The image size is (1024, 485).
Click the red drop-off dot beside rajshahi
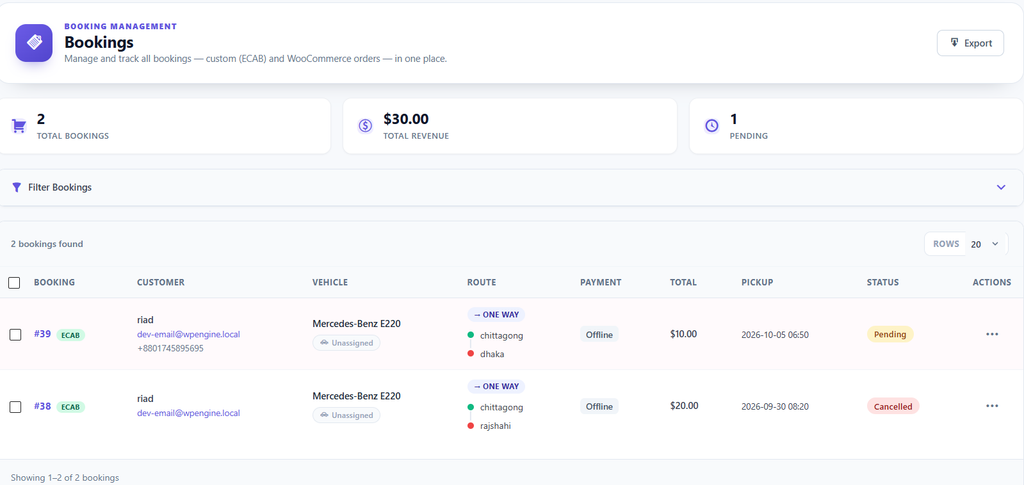pyautogui.click(x=470, y=426)
